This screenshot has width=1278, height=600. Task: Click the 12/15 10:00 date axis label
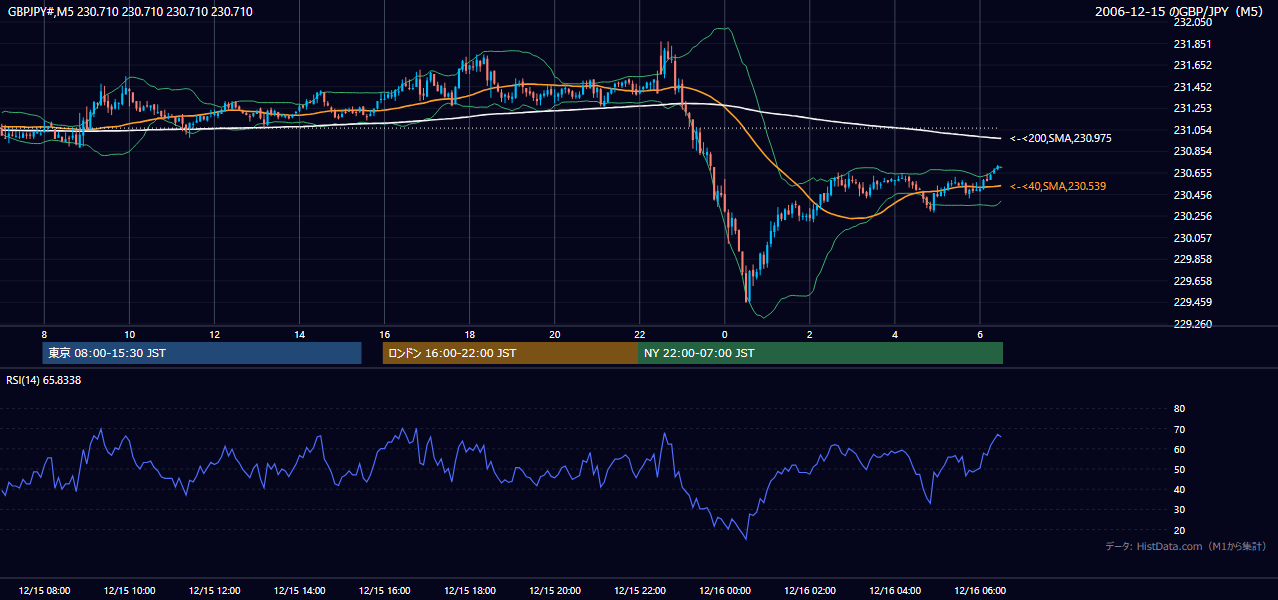[129, 591]
